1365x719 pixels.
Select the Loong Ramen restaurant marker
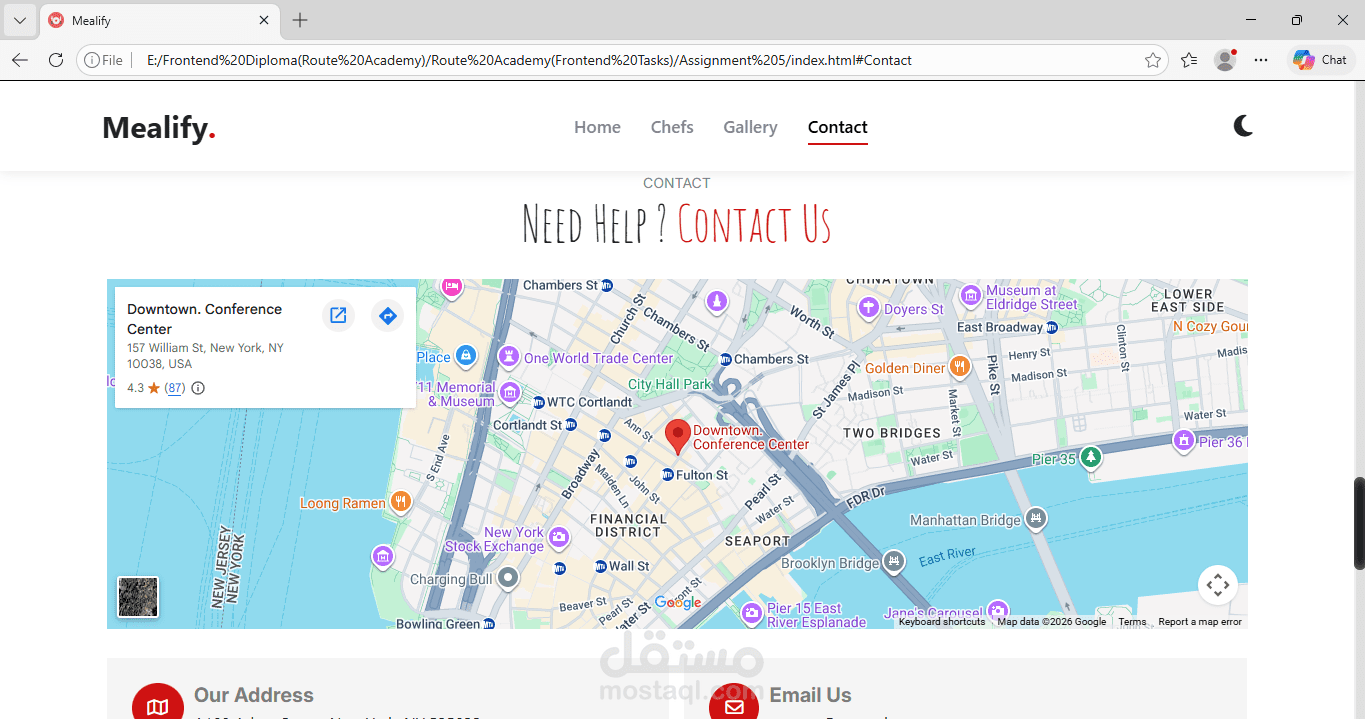(401, 502)
